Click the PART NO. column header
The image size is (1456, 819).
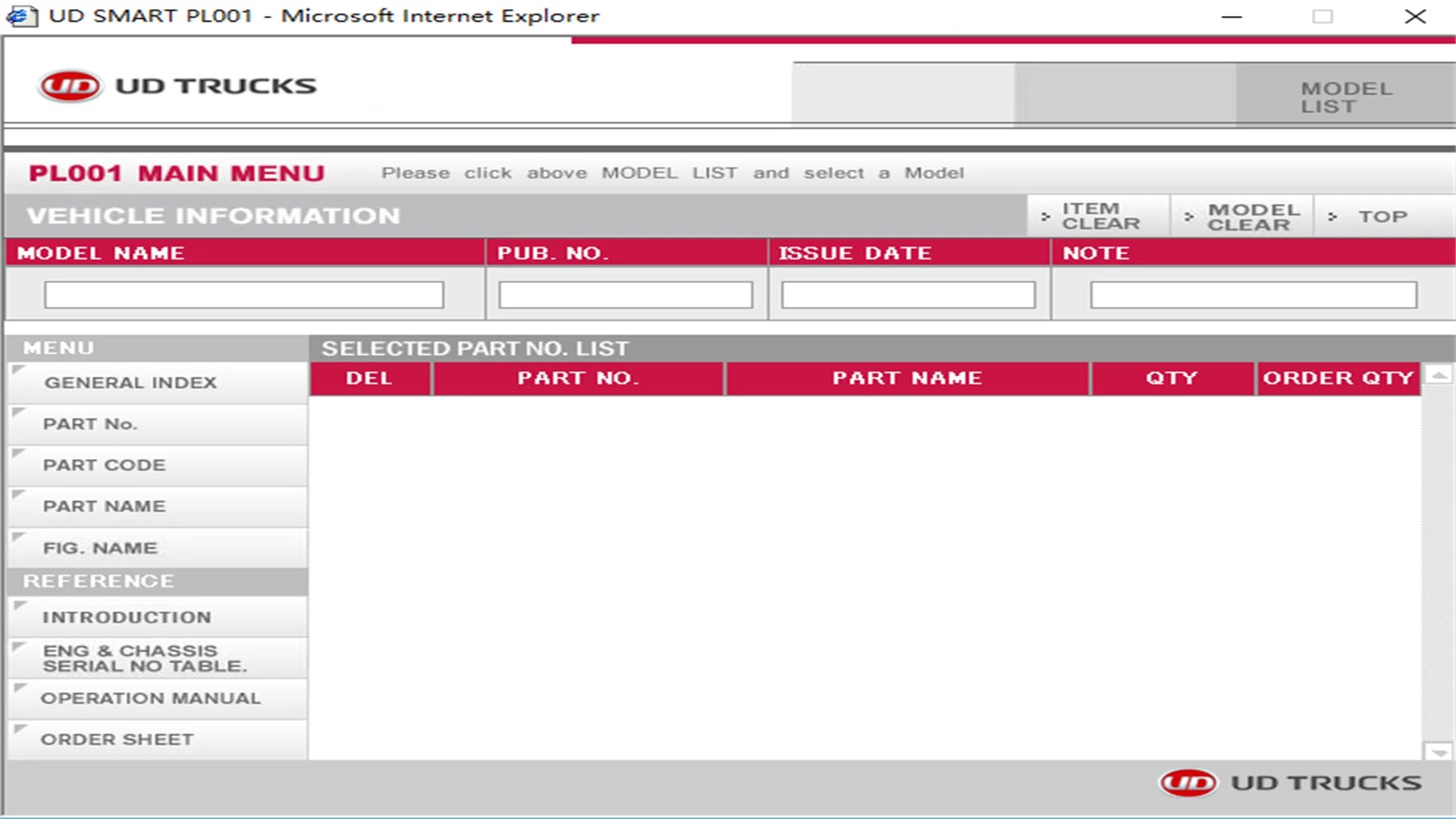tap(579, 378)
